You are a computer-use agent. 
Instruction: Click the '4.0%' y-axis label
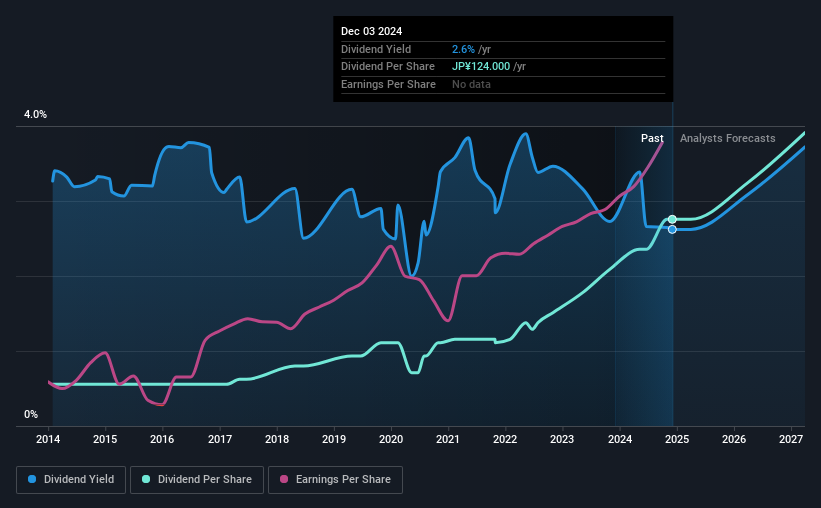click(x=35, y=114)
